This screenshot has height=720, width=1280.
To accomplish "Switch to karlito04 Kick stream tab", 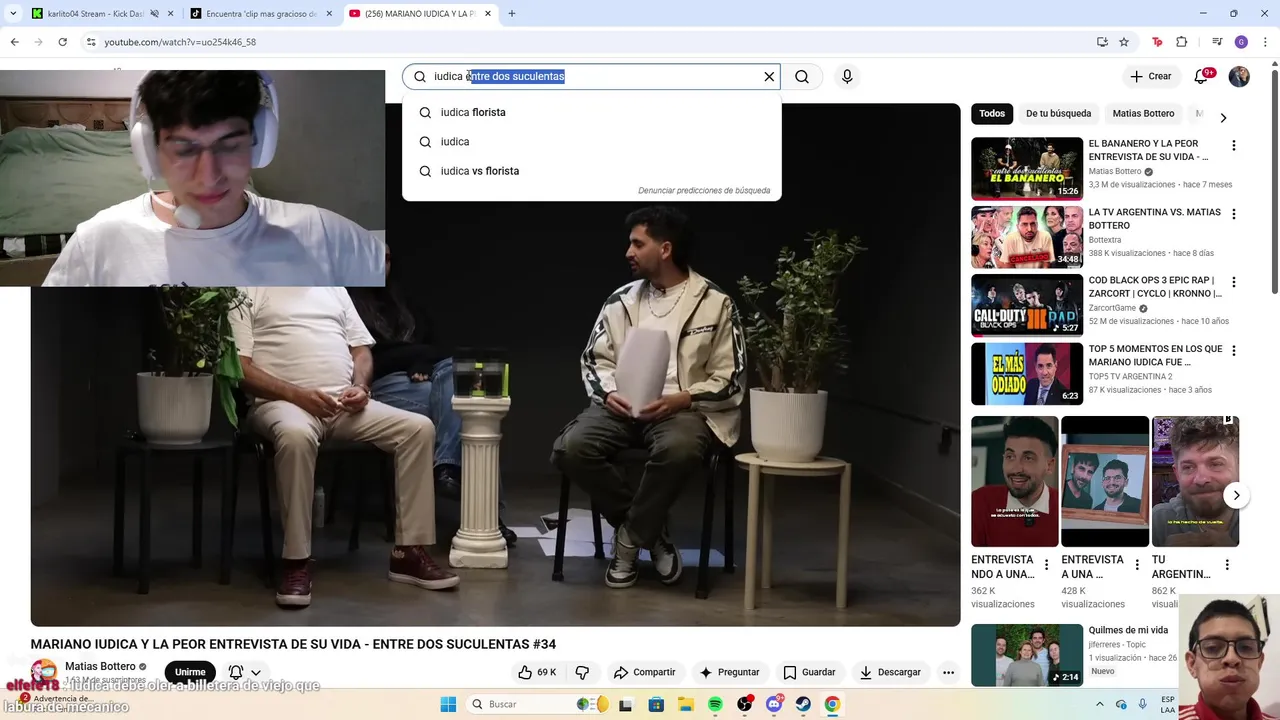I will coord(90,14).
